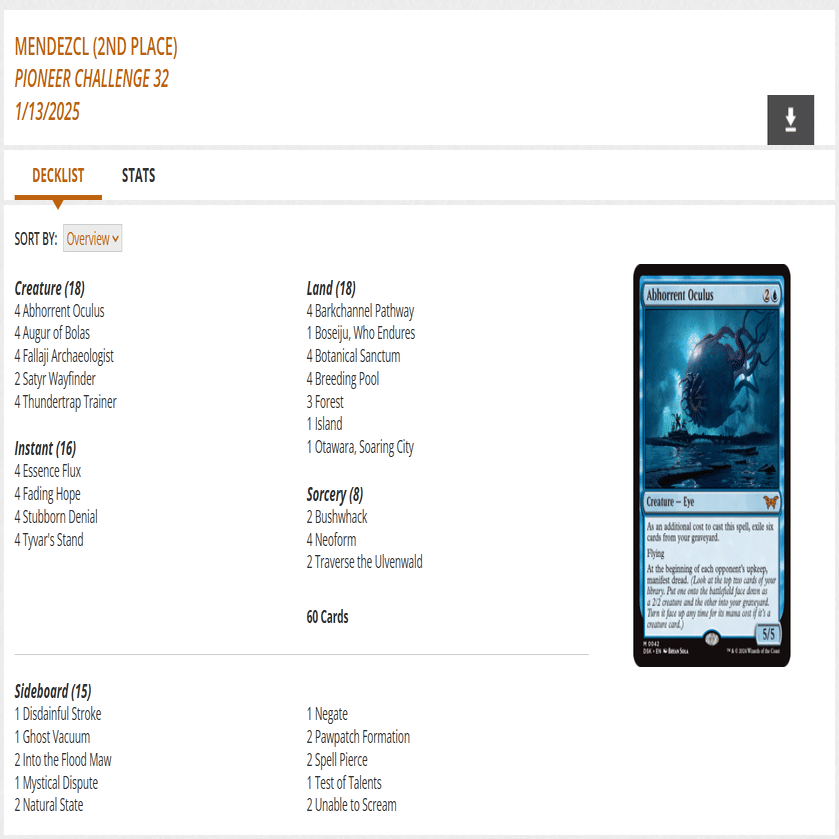Click the 60 Cards total text
The image size is (839, 839).
pyautogui.click(x=327, y=617)
